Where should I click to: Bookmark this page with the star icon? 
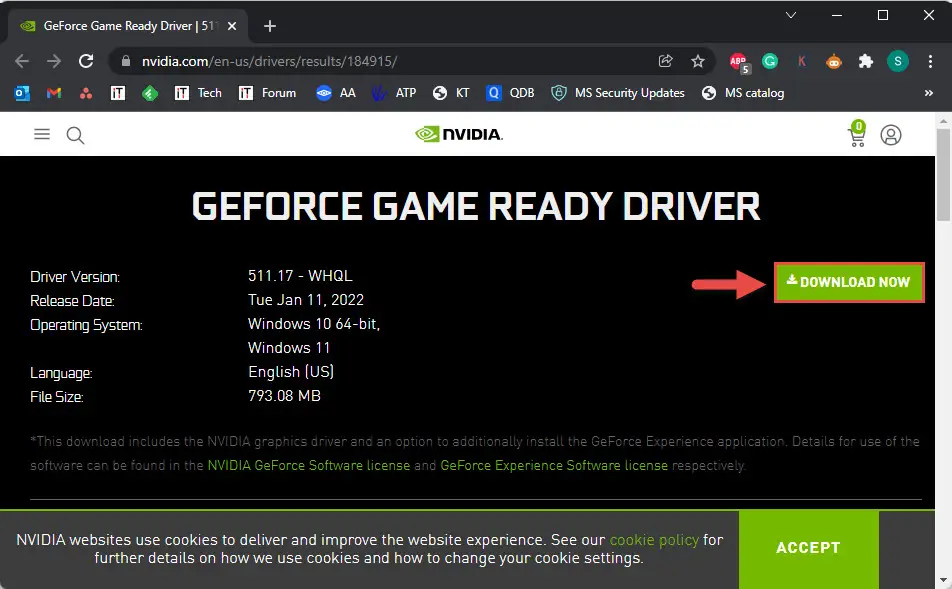[x=698, y=61]
